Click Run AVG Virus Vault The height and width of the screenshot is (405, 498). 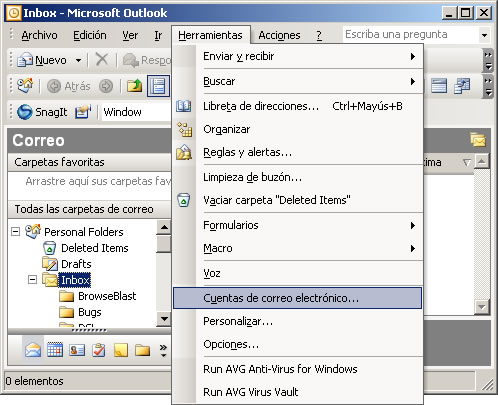coord(298,392)
